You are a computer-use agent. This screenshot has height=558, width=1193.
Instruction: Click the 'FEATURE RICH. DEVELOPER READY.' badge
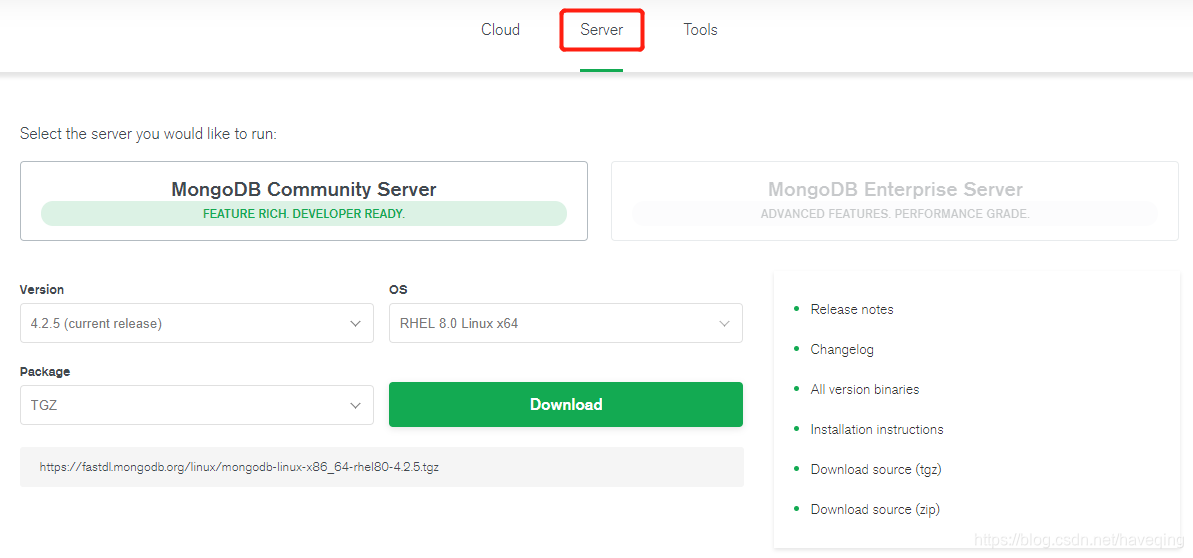[x=304, y=214]
